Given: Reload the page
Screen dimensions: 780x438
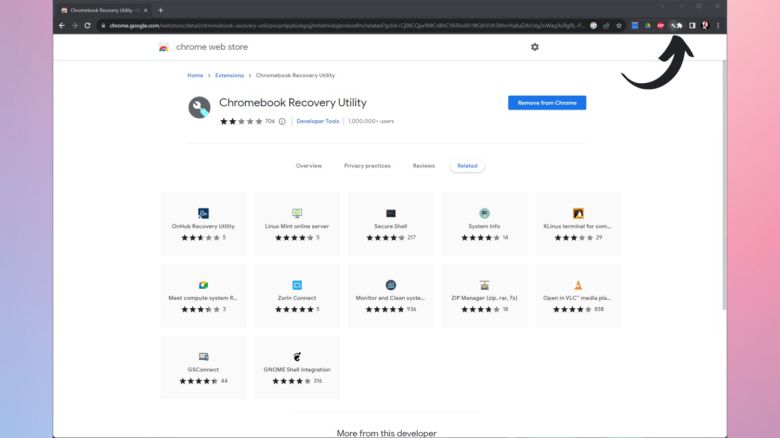Looking at the screenshot, I should [87, 25].
